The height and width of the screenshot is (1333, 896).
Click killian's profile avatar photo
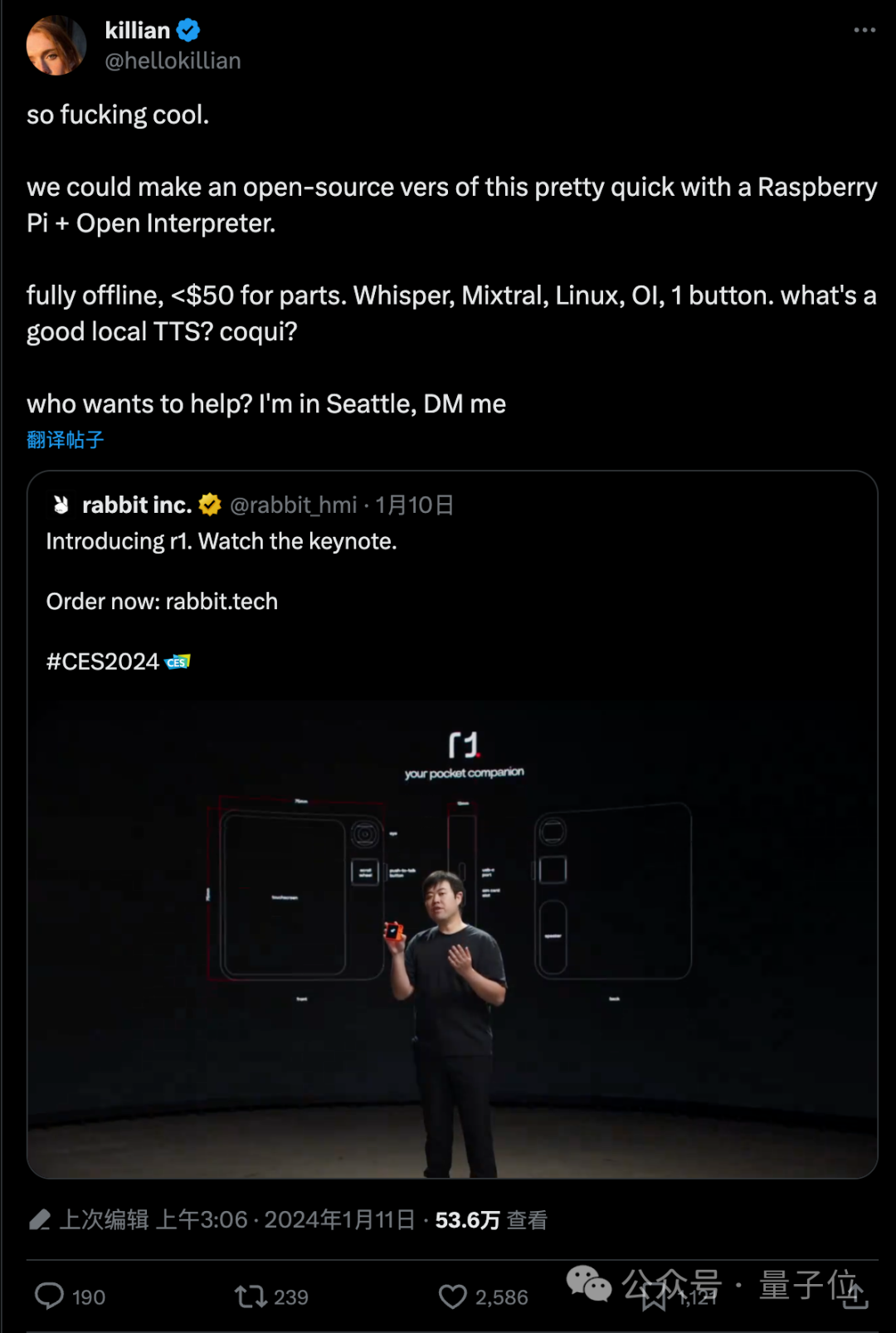[56, 45]
